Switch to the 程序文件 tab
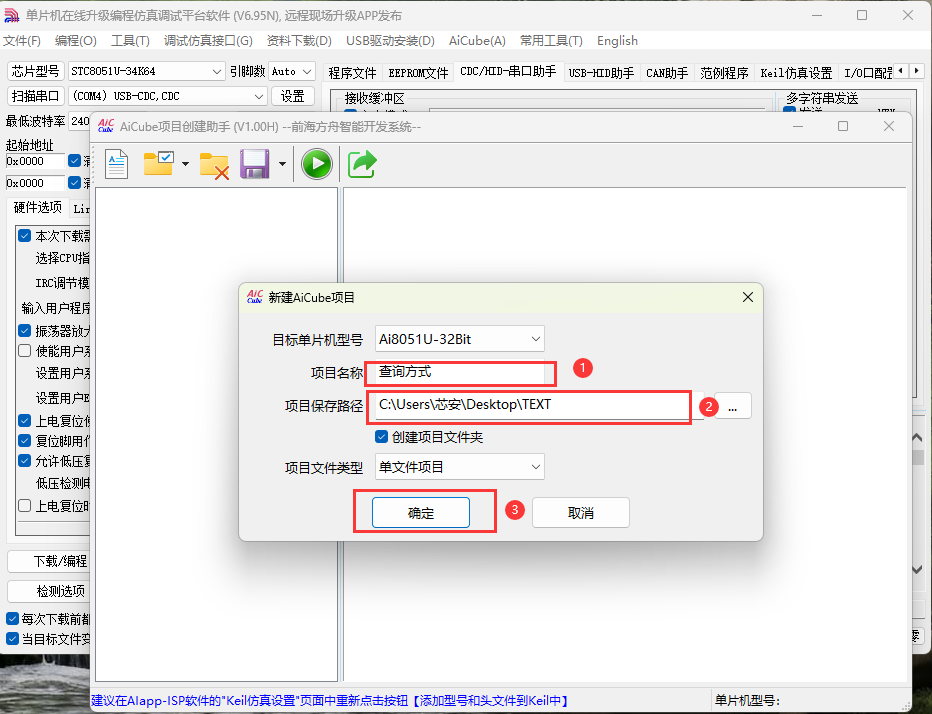Screen dimensions: 932x714 pos(352,73)
